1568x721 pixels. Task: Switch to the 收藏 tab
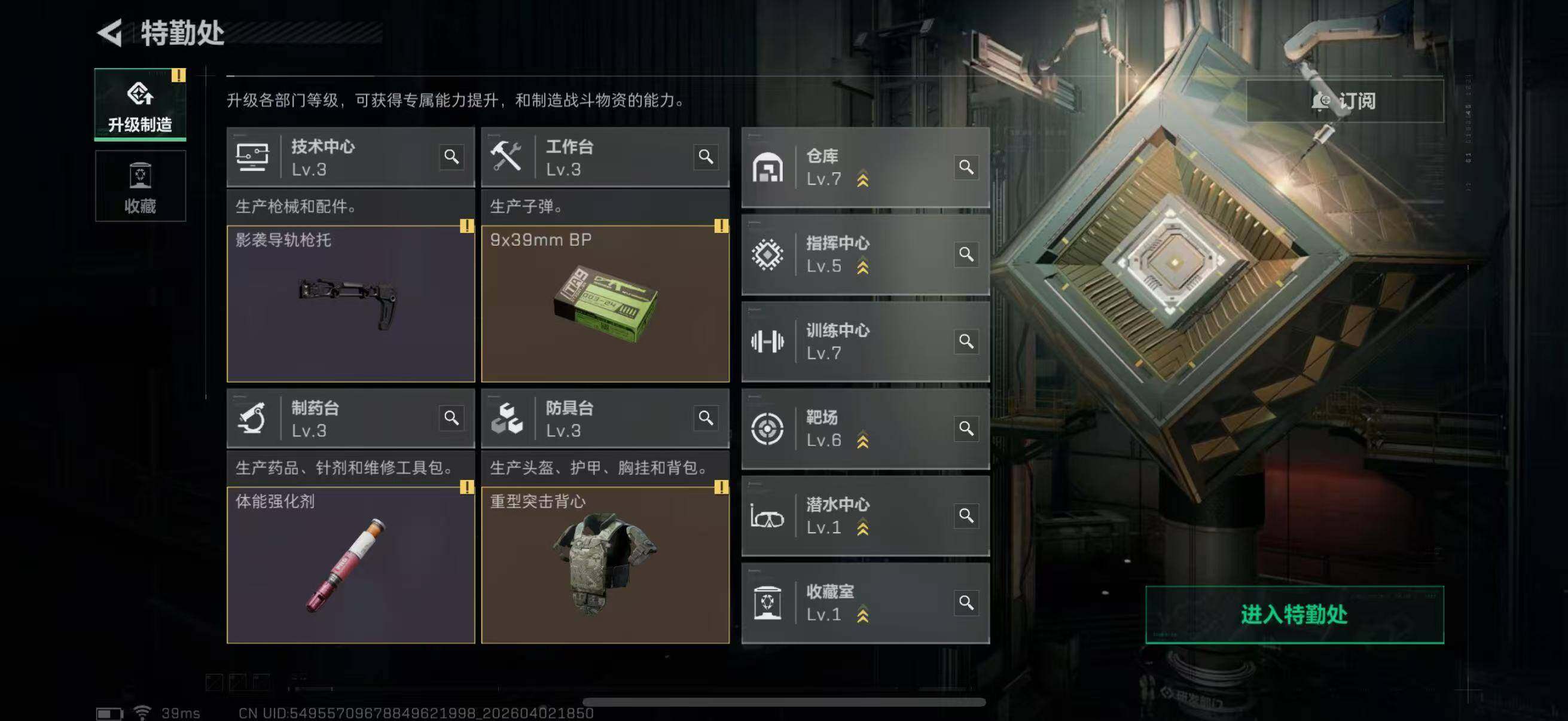(140, 186)
